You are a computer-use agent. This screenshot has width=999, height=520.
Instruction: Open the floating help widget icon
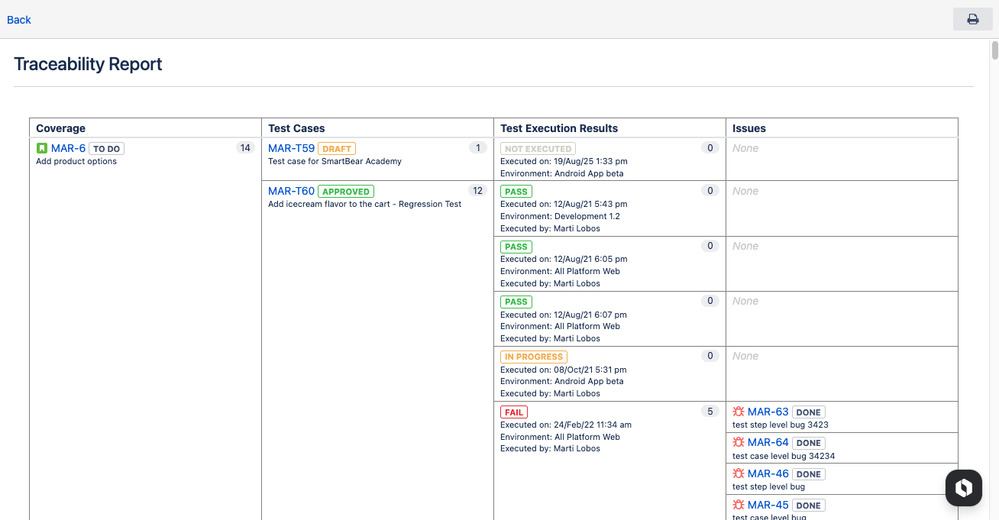point(964,487)
